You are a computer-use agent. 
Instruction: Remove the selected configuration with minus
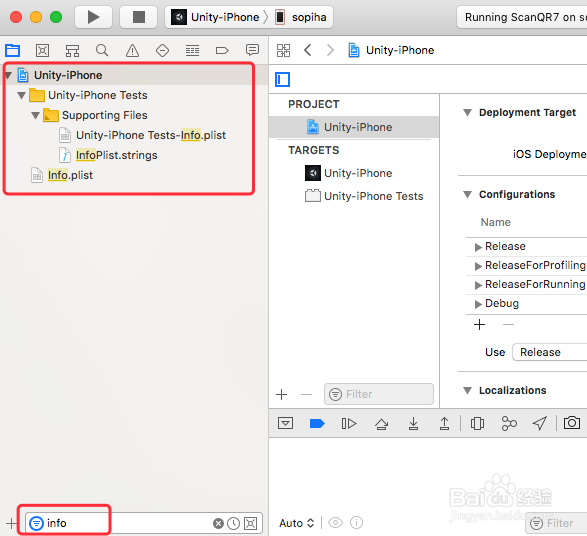(x=508, y=324)
